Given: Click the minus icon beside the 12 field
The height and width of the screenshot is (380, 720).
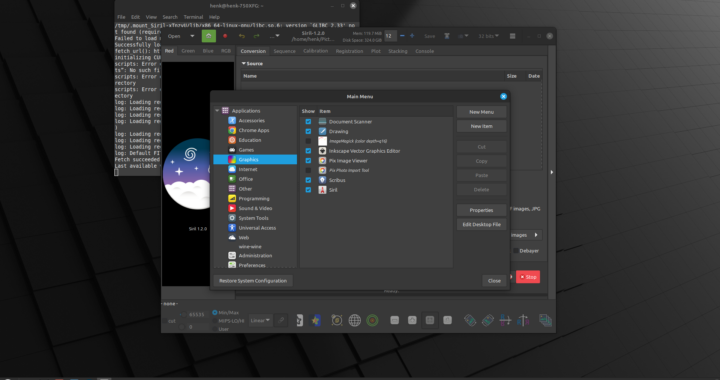Looking at the screenshot, I should pos(402,36).
